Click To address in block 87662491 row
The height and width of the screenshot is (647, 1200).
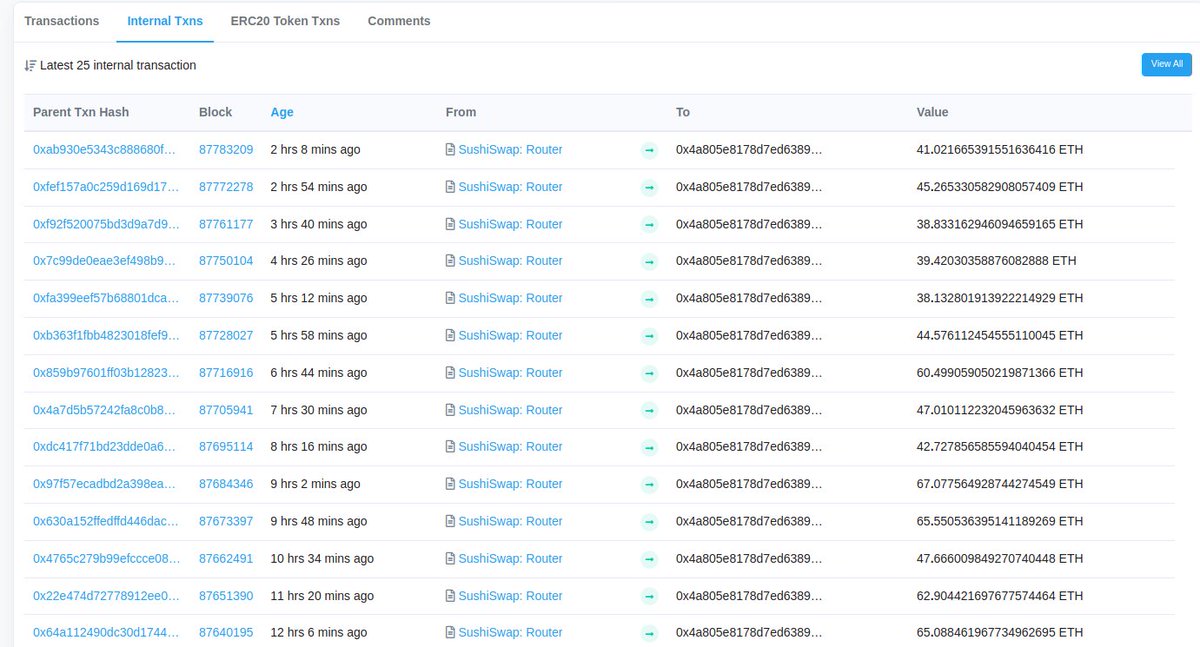[x=749, y=559]
